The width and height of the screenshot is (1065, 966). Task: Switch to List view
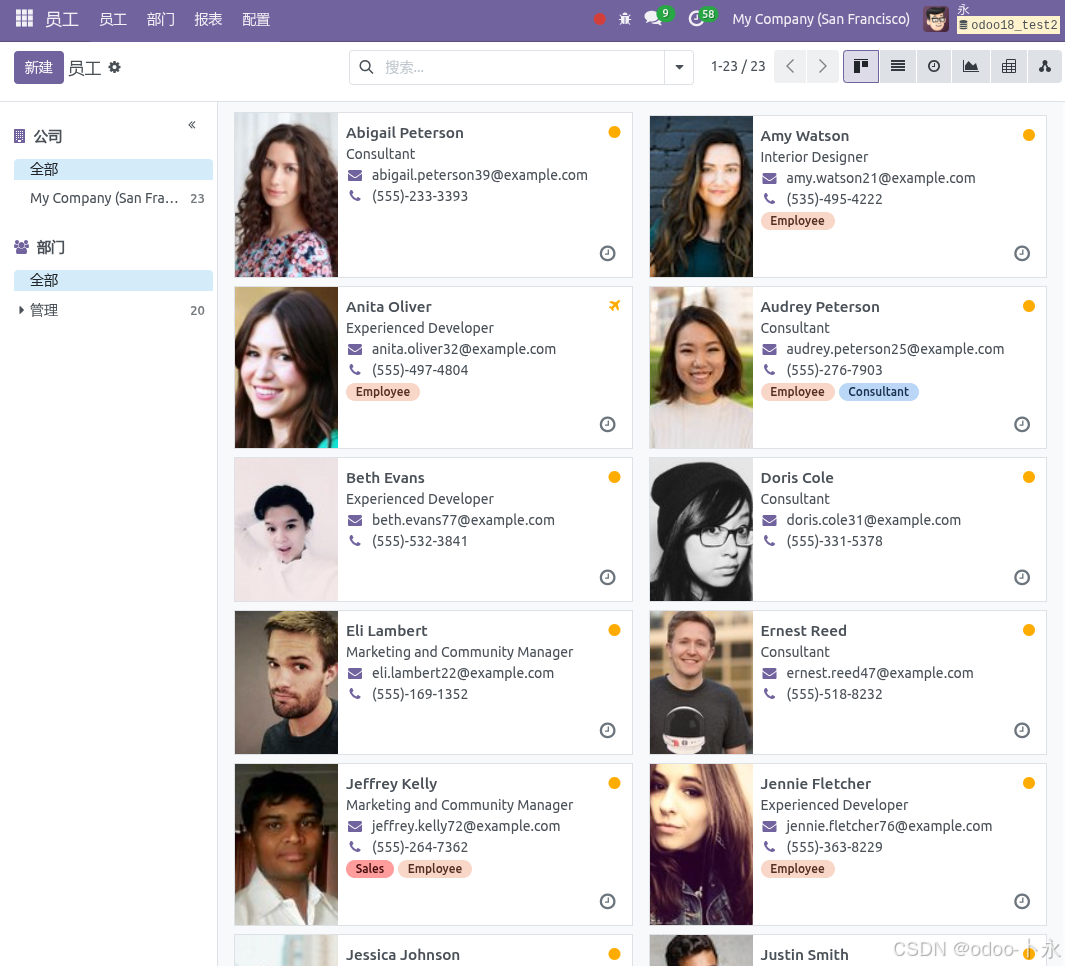click(x=897, y=67)
